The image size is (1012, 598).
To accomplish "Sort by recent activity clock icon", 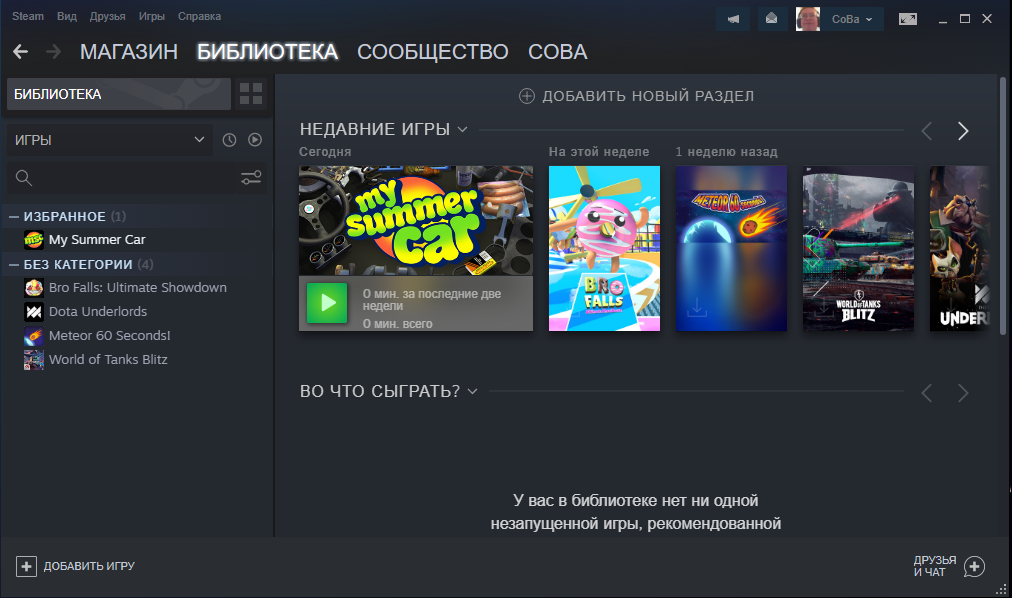I will (x=229, y=140).
